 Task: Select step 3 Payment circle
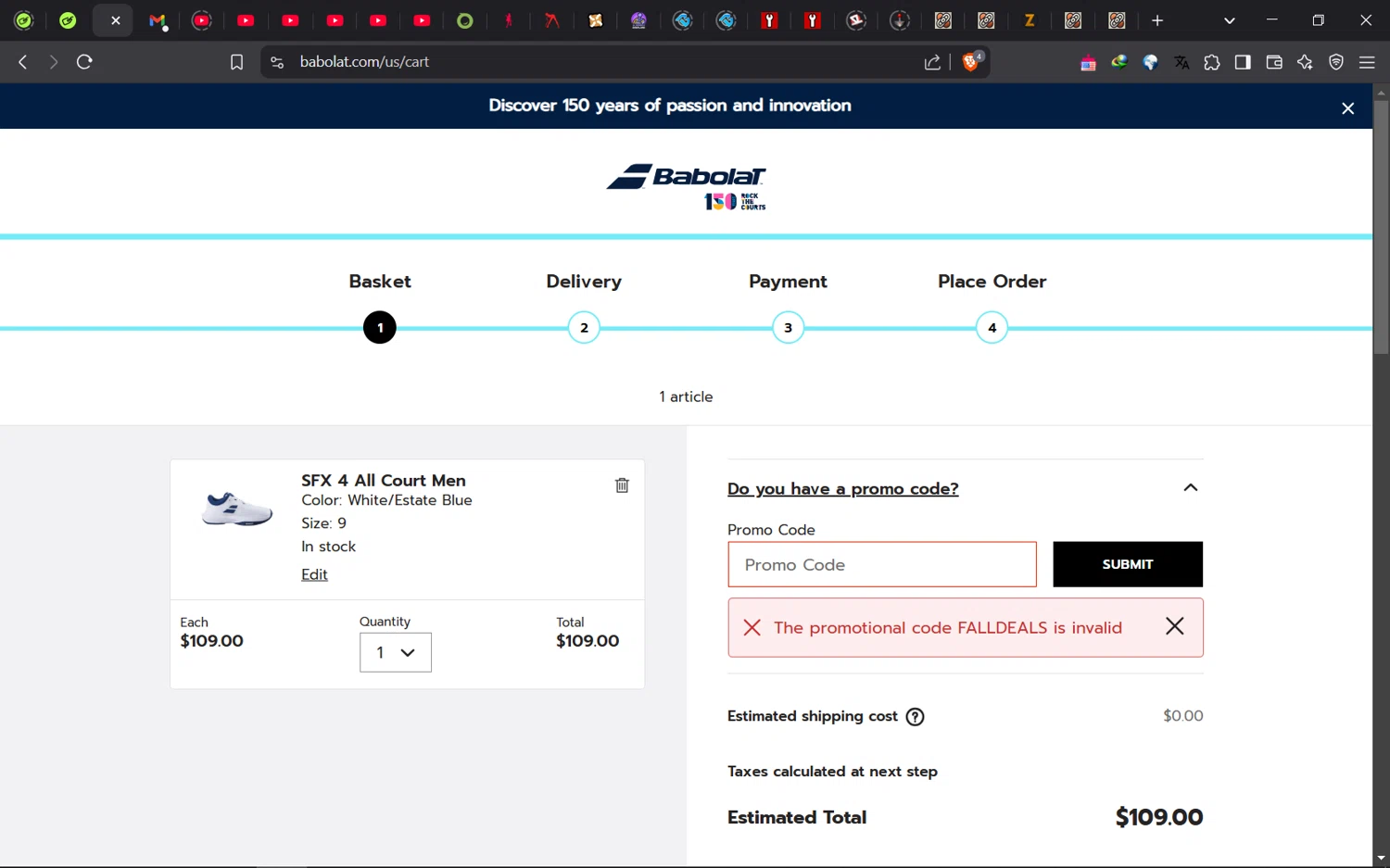coord(788,328)
